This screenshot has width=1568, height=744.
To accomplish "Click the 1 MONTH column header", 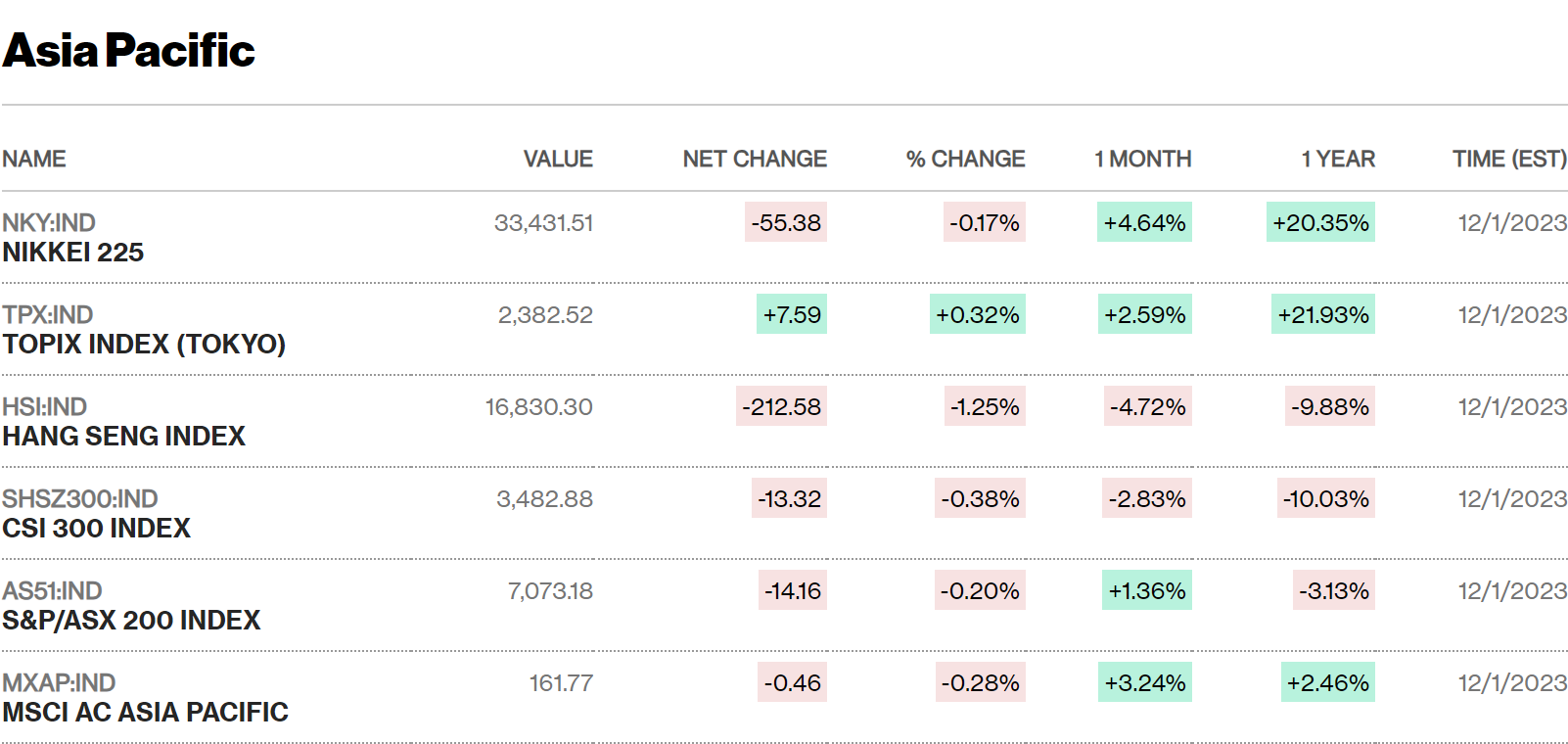I will point(1142,159).
